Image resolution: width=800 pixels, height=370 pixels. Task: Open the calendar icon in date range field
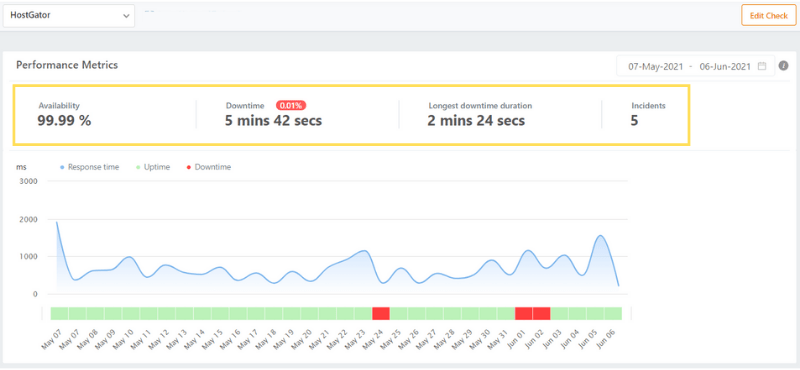click(762, 66)
